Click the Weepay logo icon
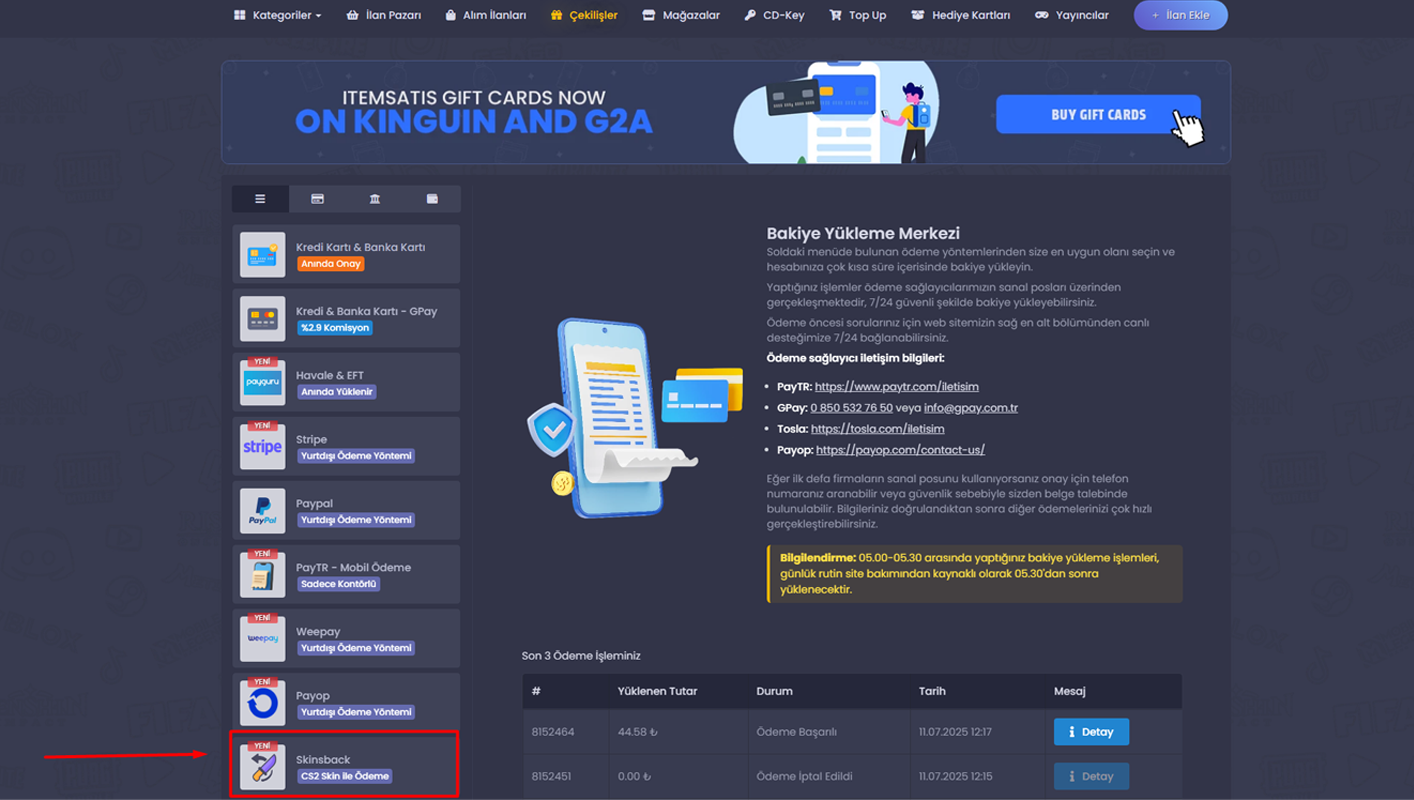This screenshot has width=1414, height=800. coord(262,639)
